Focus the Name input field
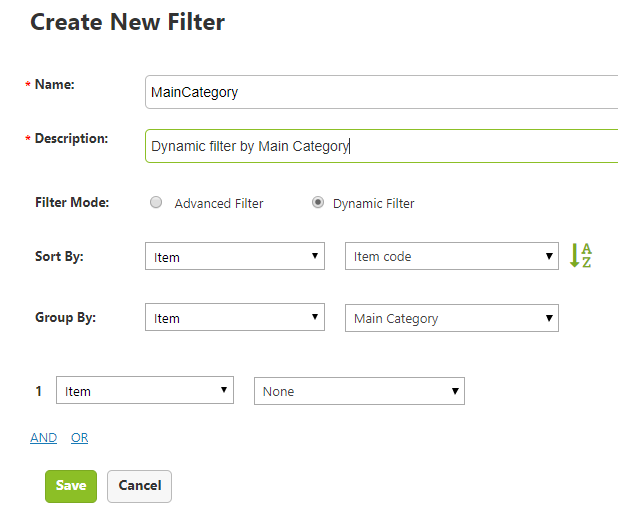This screenshot has height=522, width=618. tap(382, 92)
